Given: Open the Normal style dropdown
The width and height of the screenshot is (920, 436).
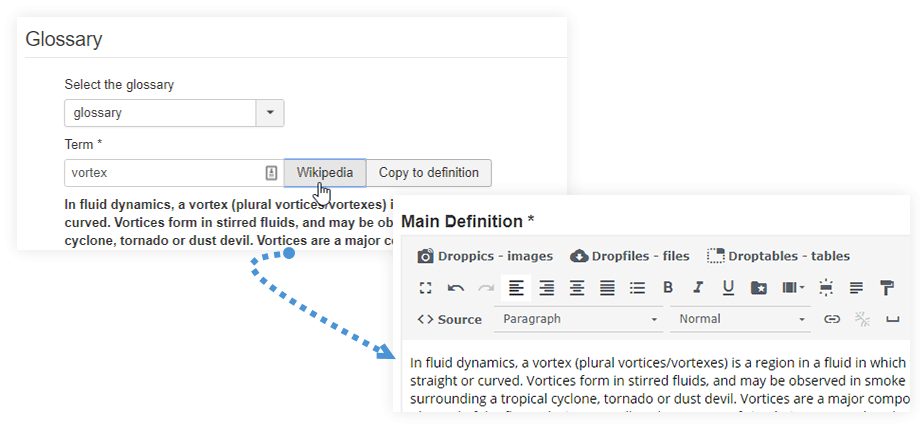Looking at the screenshot, I should pyautogui.click(x=741, y=319).
